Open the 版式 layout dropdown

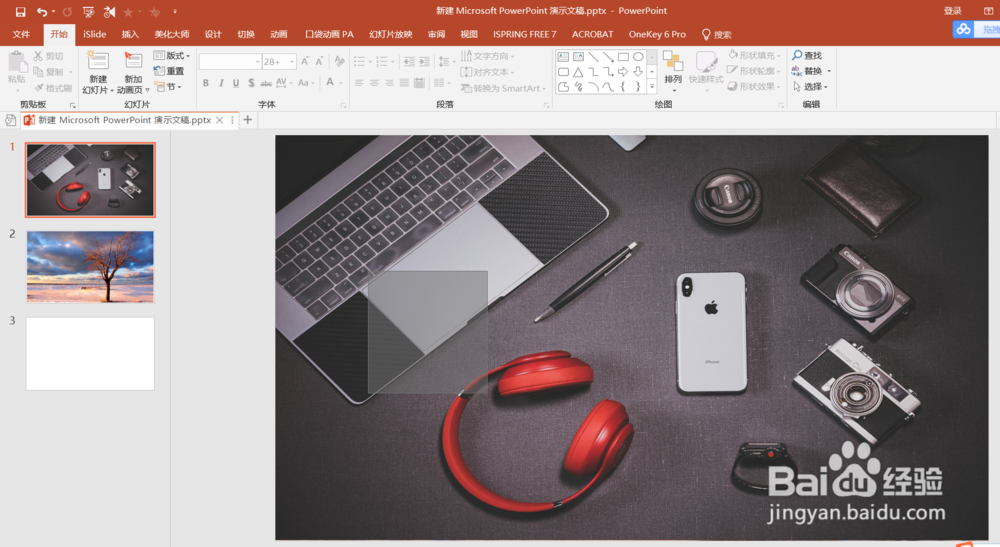pos(172,55)
